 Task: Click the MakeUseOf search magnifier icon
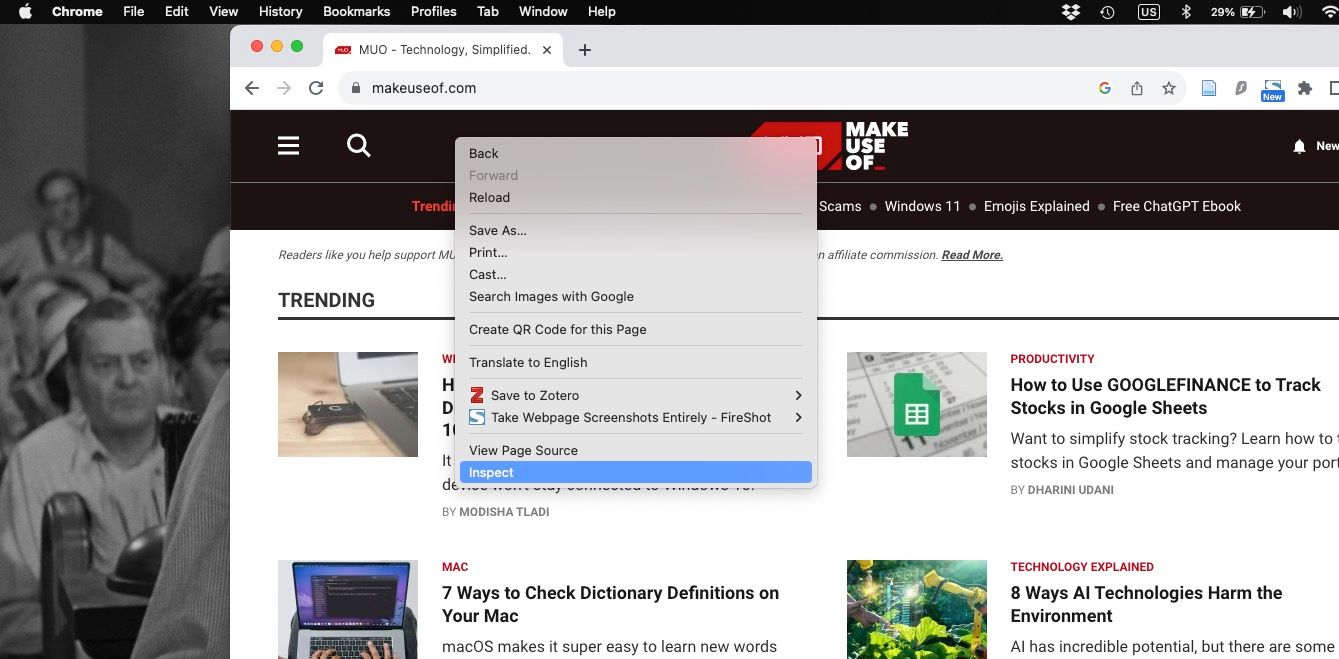click(358, 145)
